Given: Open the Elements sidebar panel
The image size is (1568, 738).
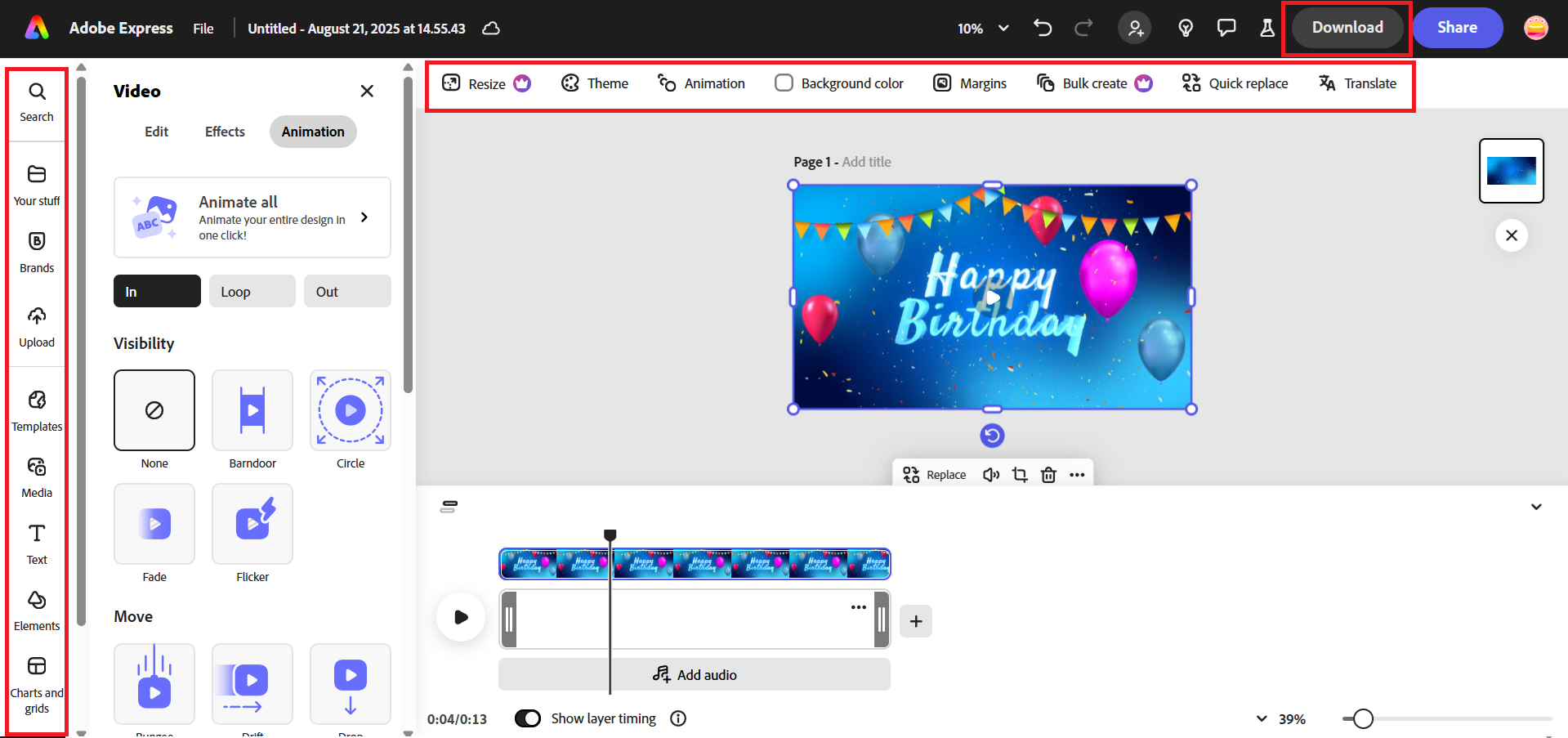Looking at the screenshot, I should 37,610.
